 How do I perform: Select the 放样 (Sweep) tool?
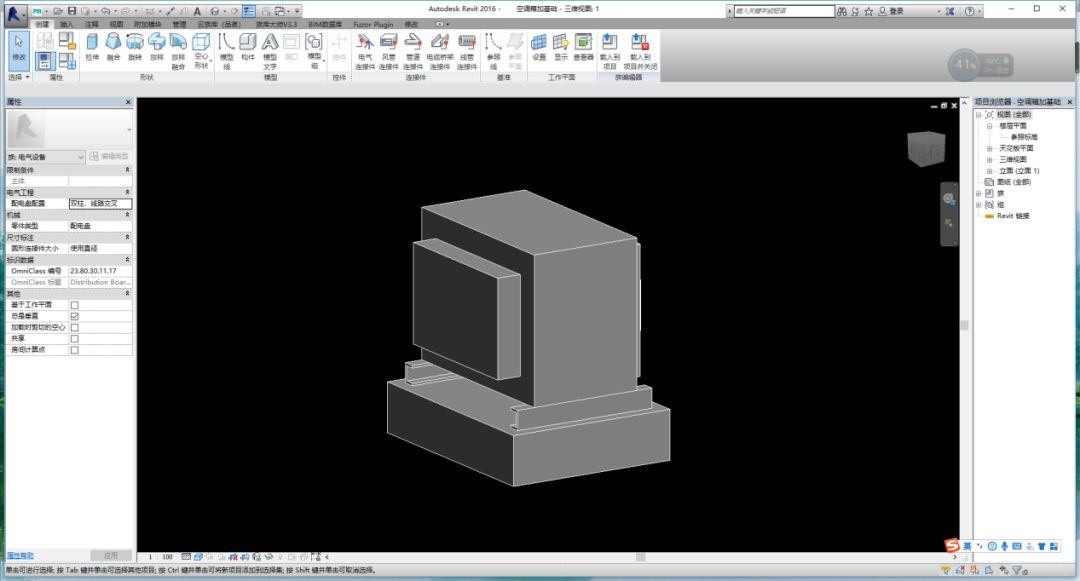(156, 49)
